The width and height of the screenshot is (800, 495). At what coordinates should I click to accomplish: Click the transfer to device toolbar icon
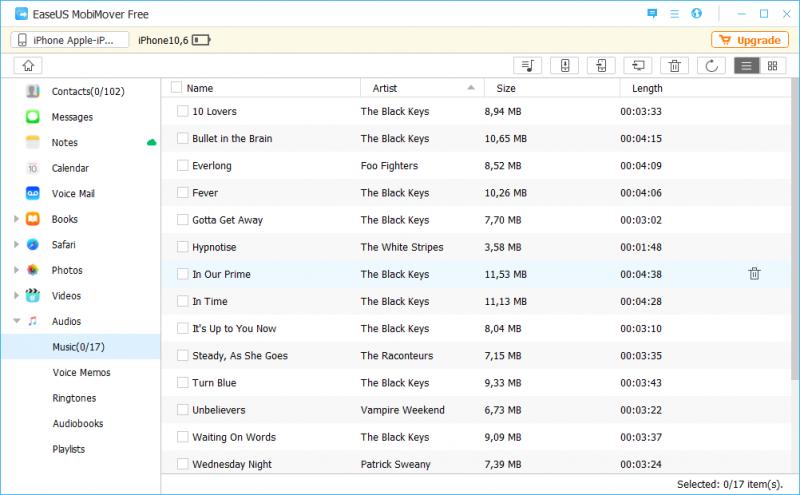point(565,65)
